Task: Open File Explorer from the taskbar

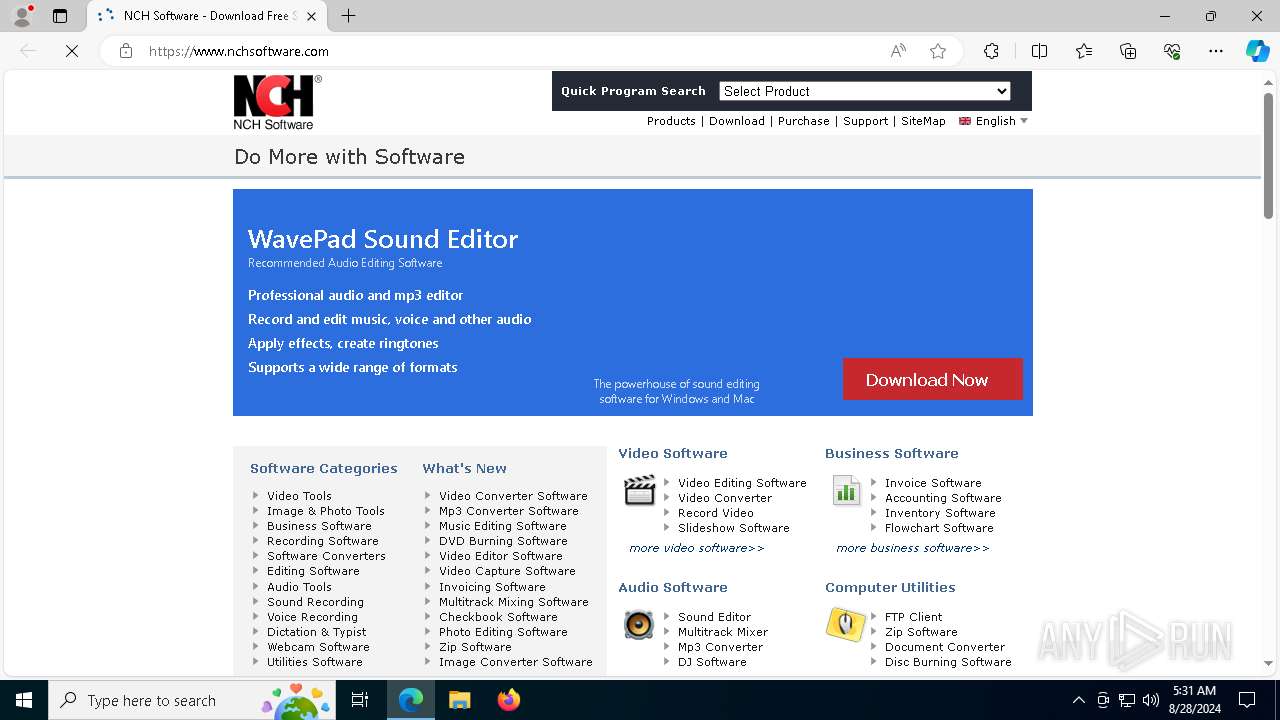Action: (x=459, y=700)
